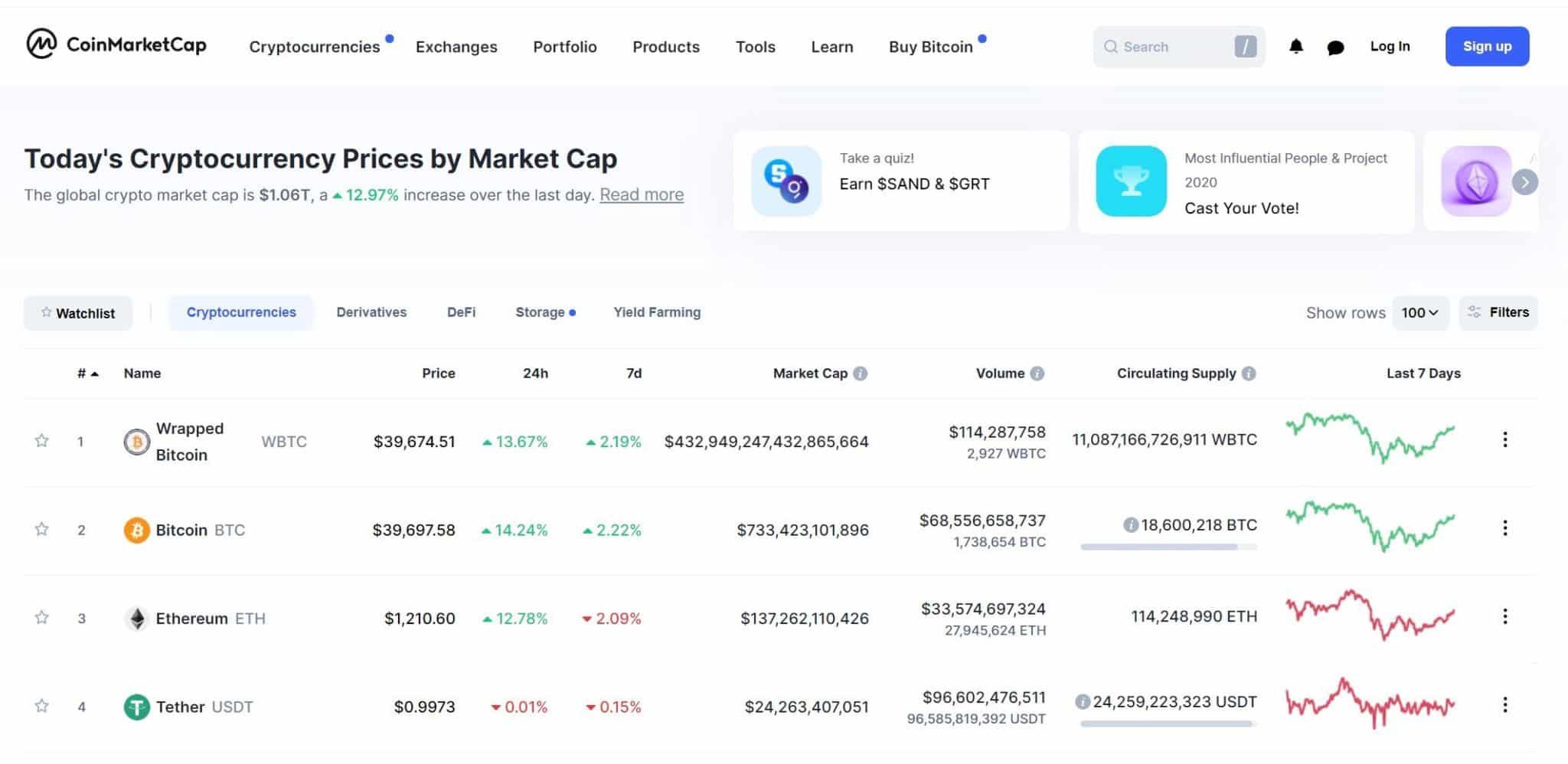Star Wrapped Bitcoin for the watchlist
Image resolution: width=1568 pixels, height=764 pixels.
pyautogui.click(x=42, y=441)
